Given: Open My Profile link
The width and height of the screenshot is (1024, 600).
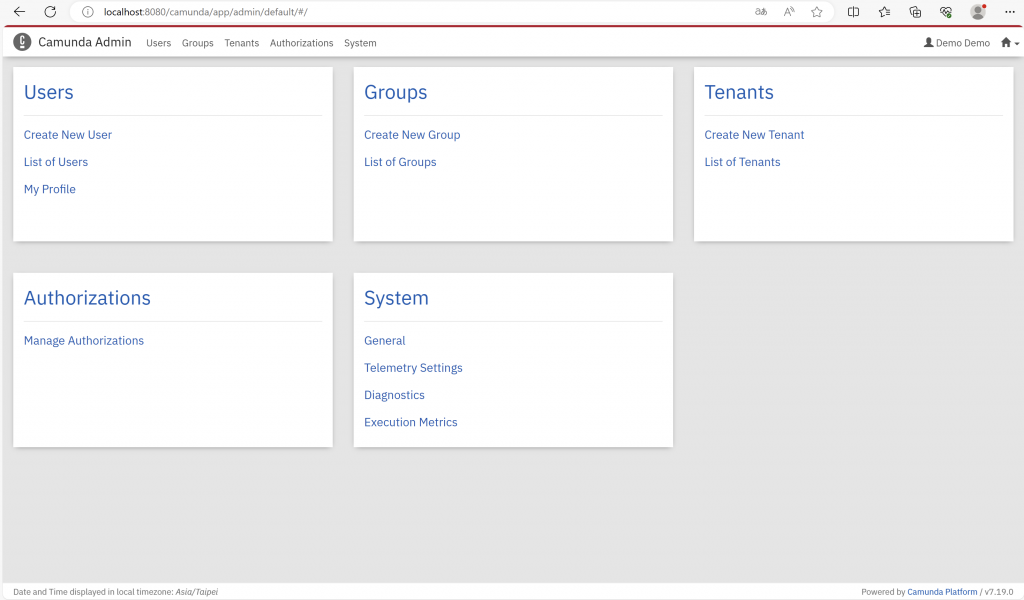Looking at the screenshot, I should tap(50, 189).
